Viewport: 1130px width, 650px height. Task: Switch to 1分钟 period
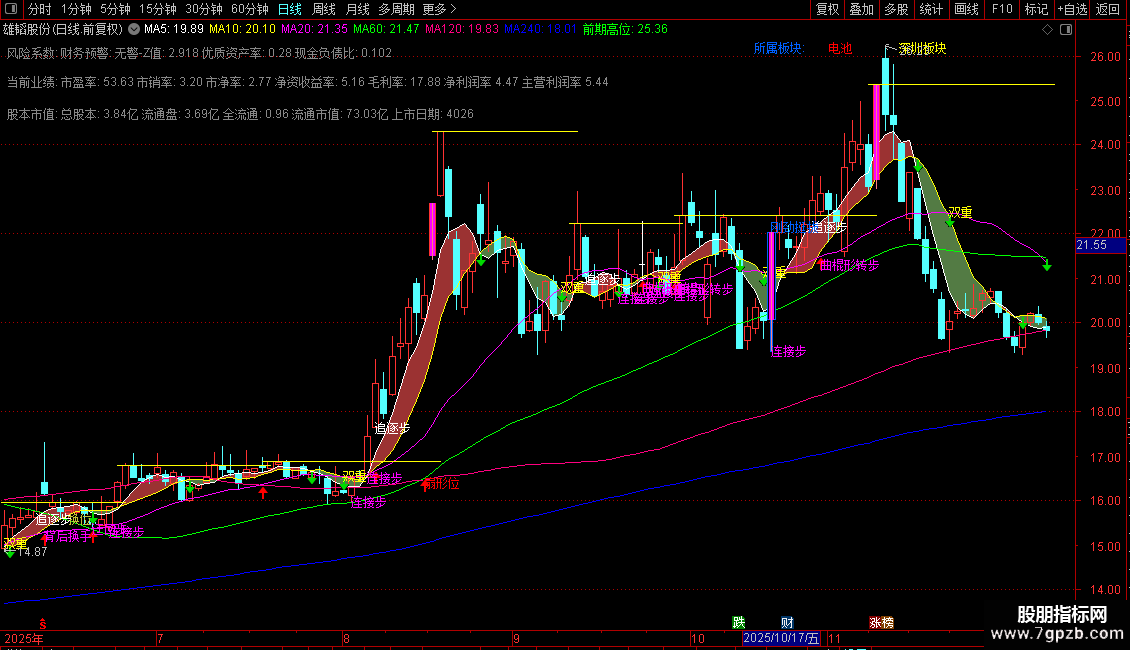click(76, 9)
